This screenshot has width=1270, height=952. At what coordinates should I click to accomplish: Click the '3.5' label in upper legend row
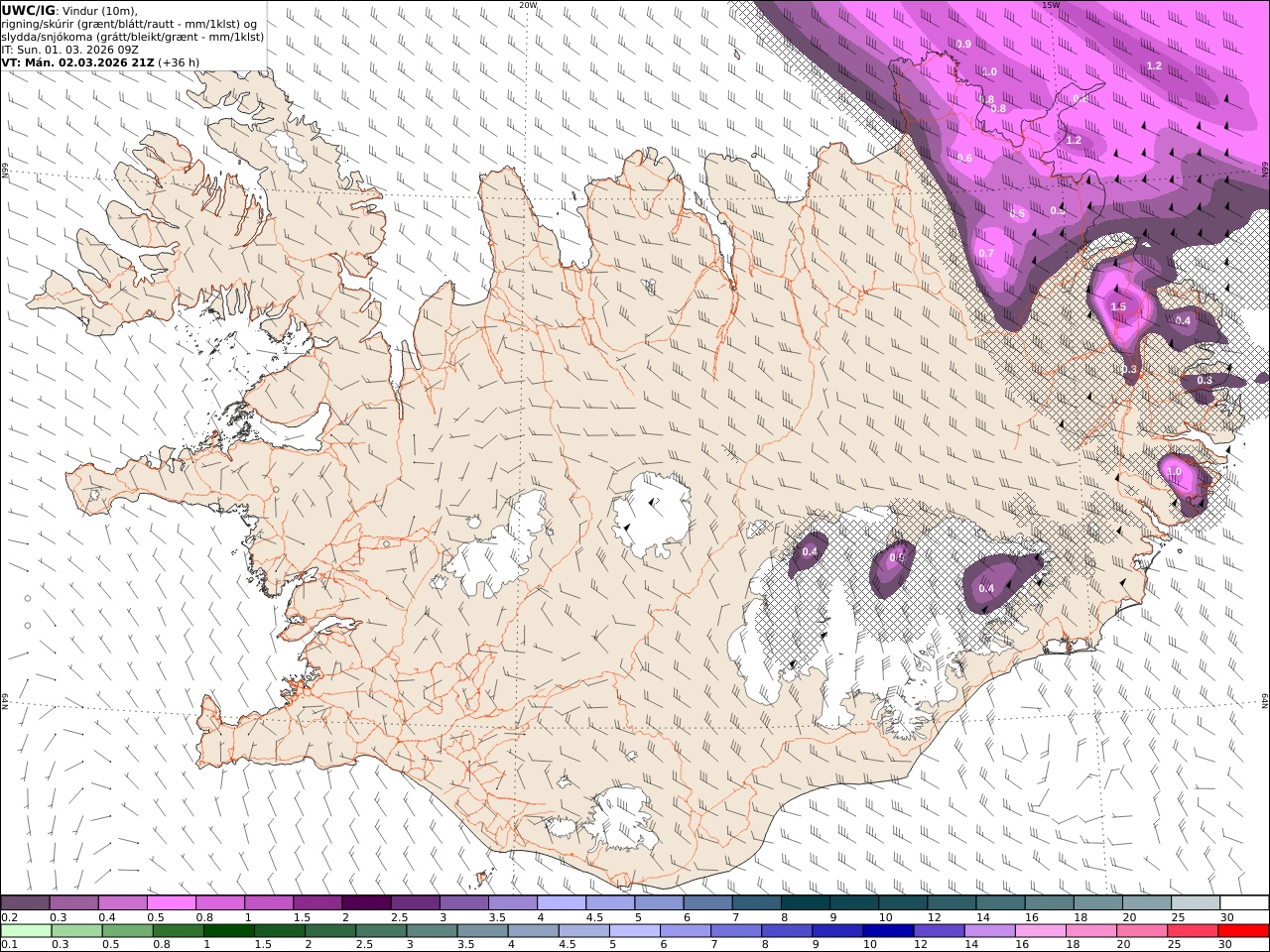coord(497,917)
